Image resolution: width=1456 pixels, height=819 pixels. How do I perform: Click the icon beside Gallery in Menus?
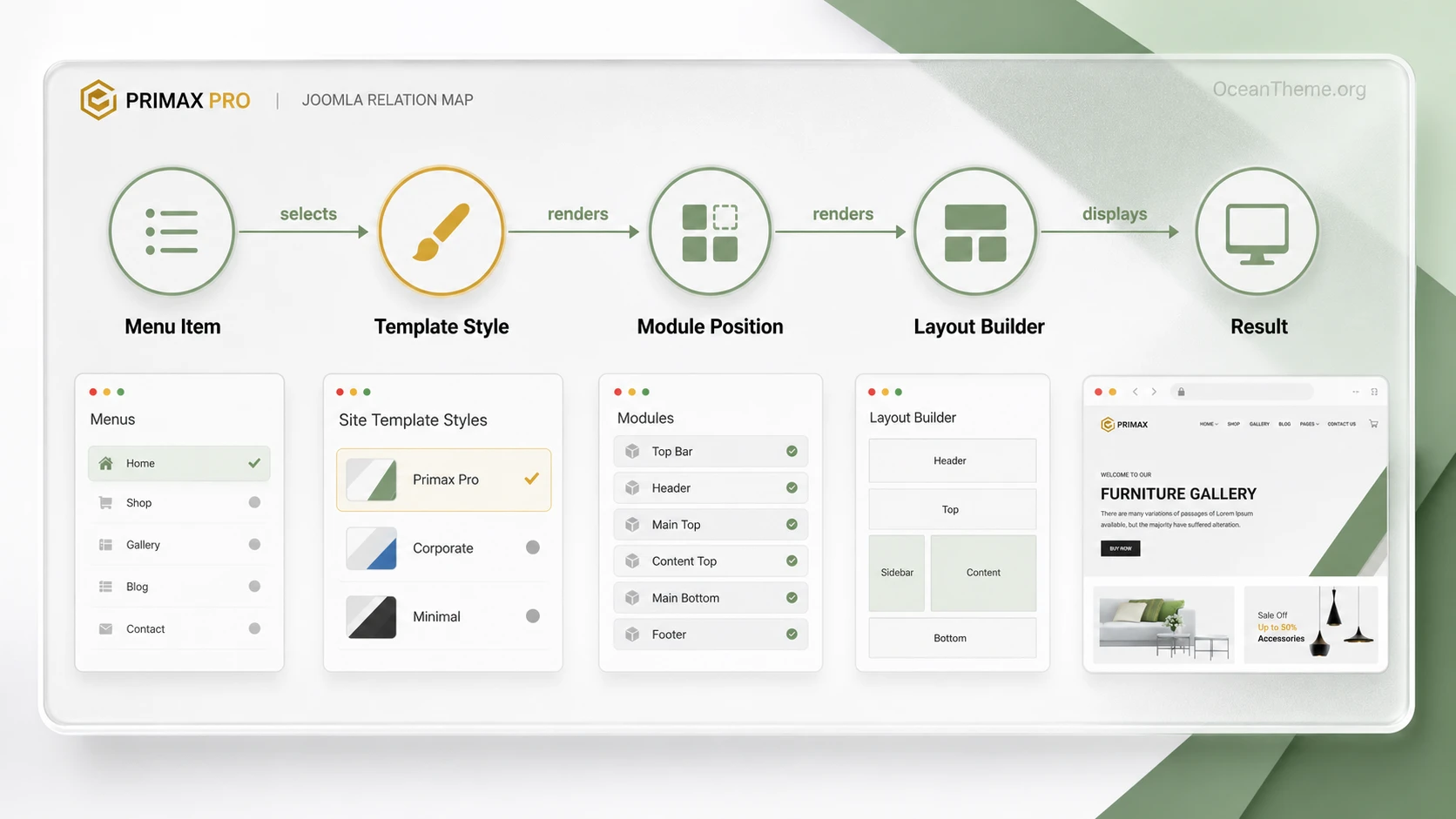point(105,545)
